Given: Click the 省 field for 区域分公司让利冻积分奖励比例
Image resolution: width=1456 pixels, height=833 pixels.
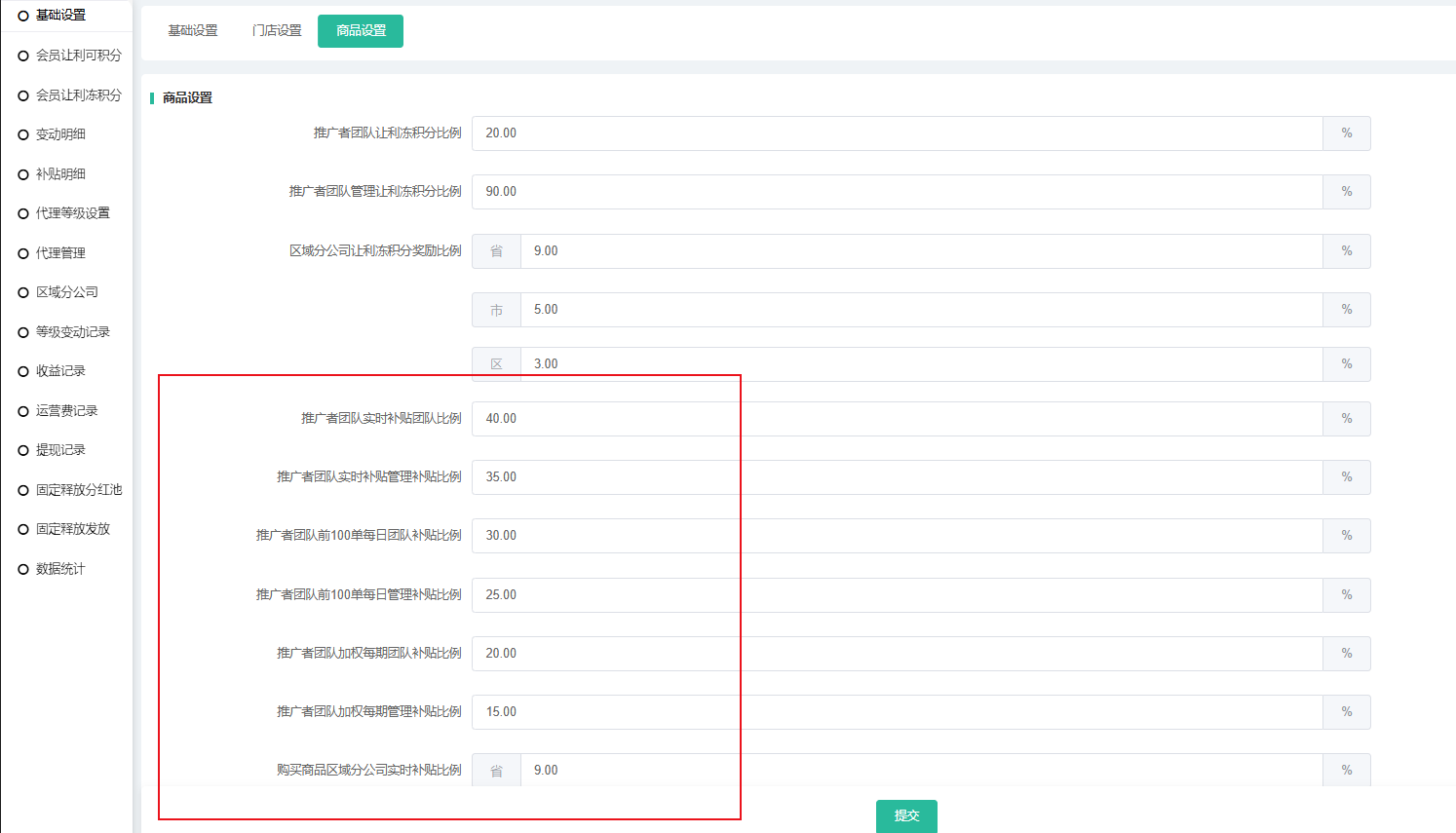Looking at the screenshot, I should pos(921,251).
